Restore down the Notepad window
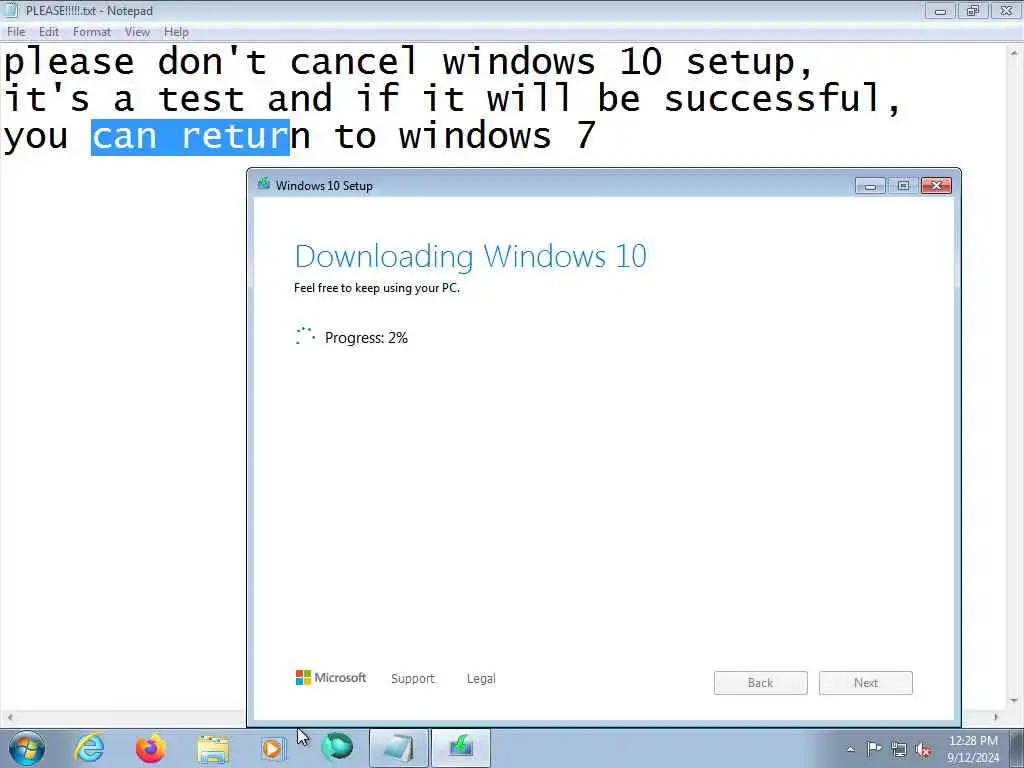1024x768 pixels. click(x=973, y=10)
